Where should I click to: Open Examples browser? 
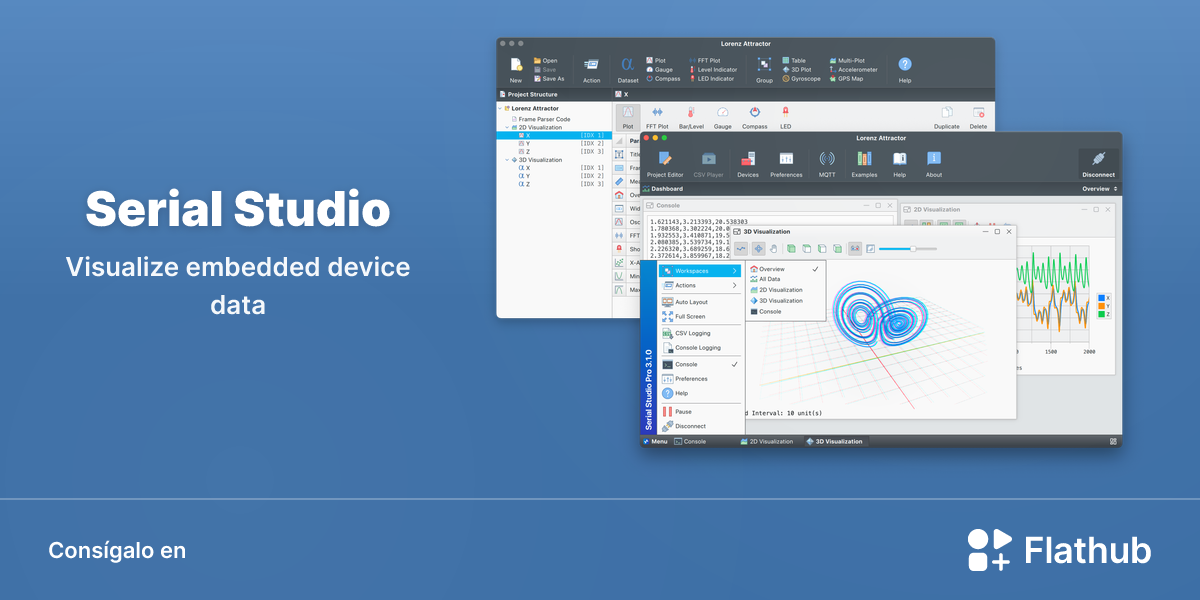[x=864, y=163]
